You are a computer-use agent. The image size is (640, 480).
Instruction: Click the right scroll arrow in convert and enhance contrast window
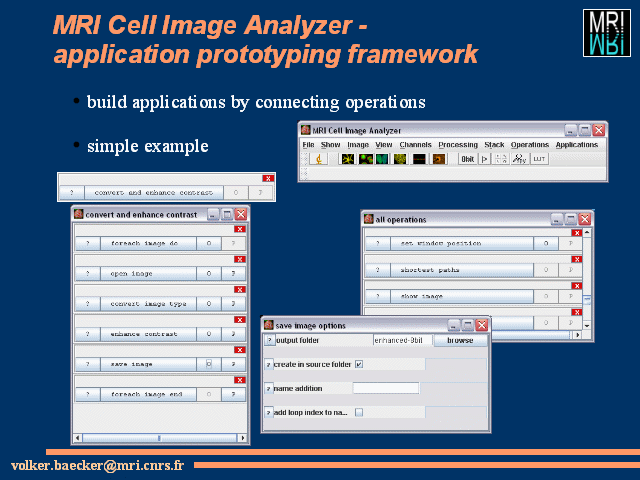243,438
